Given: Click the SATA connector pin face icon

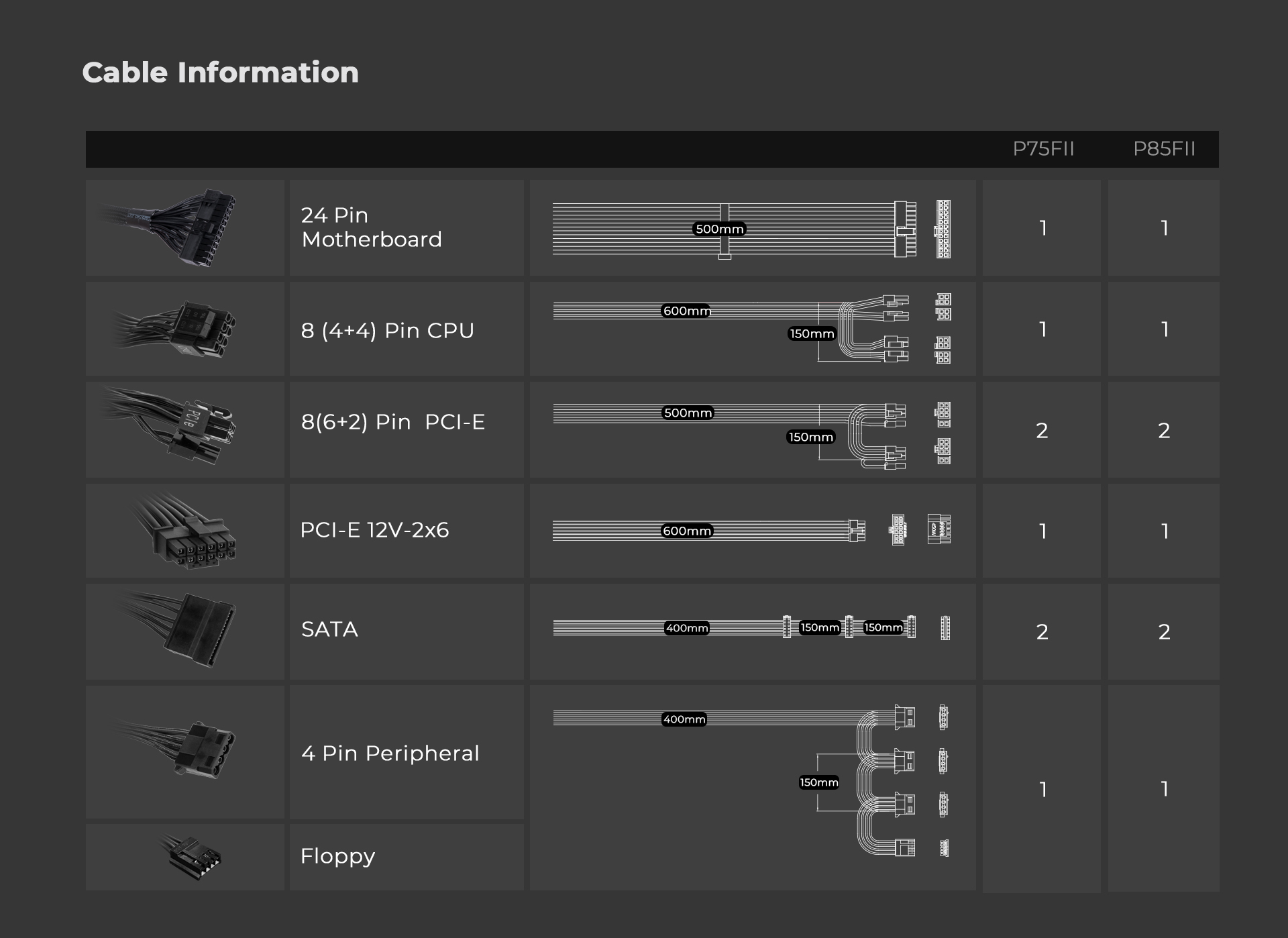Looking at the screenshot, I should tap(945, 628).
